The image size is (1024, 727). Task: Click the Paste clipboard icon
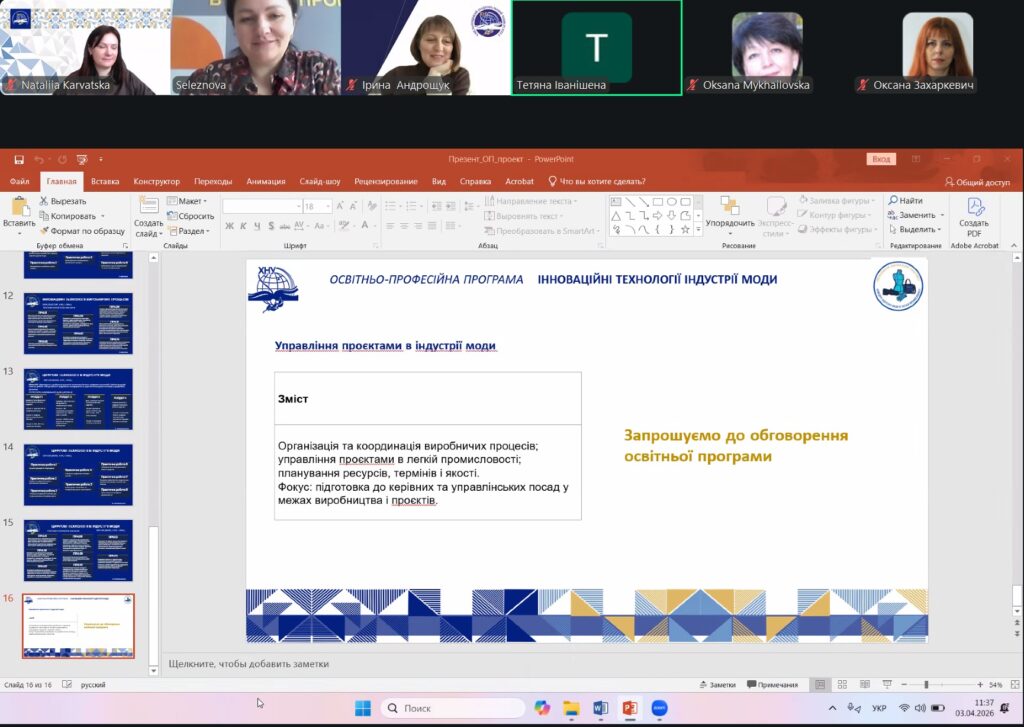click(18, 207)
